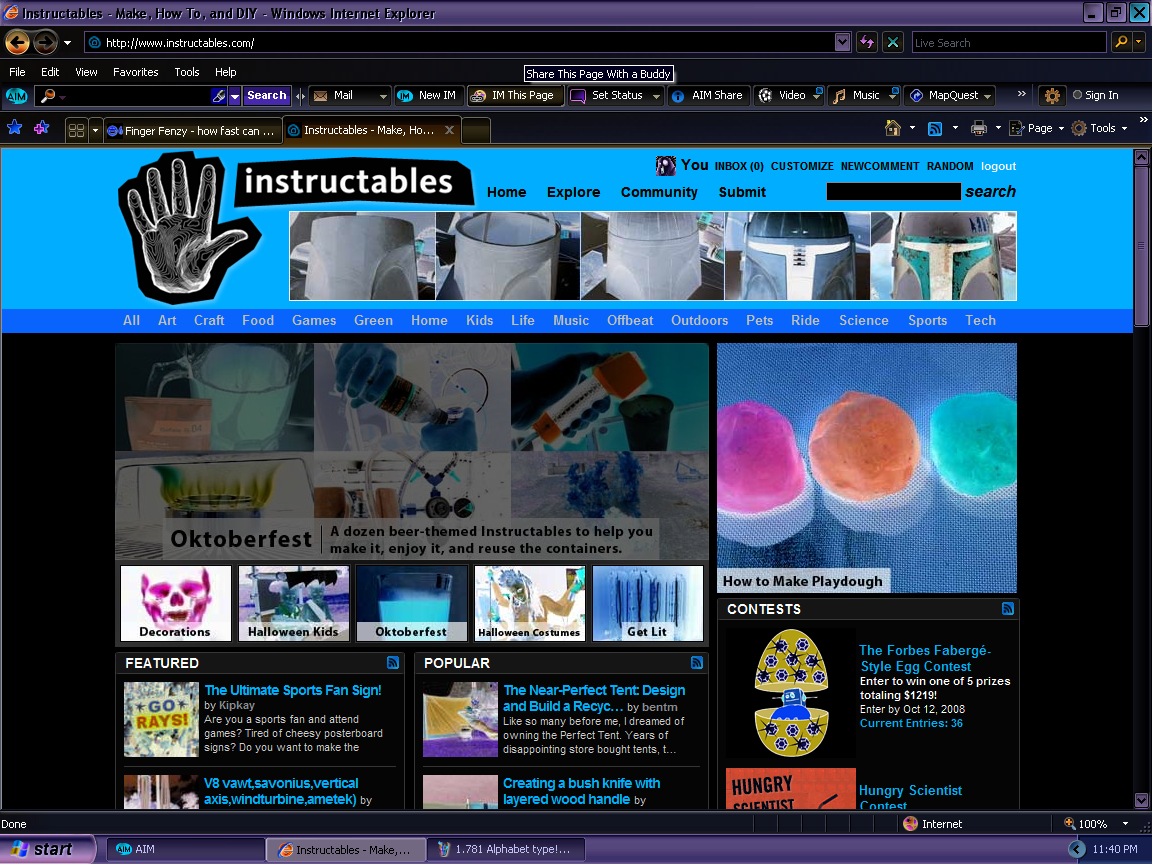Click the AIM toolbar Search button
Screen dimensions: 1152x864
point(266,96)
